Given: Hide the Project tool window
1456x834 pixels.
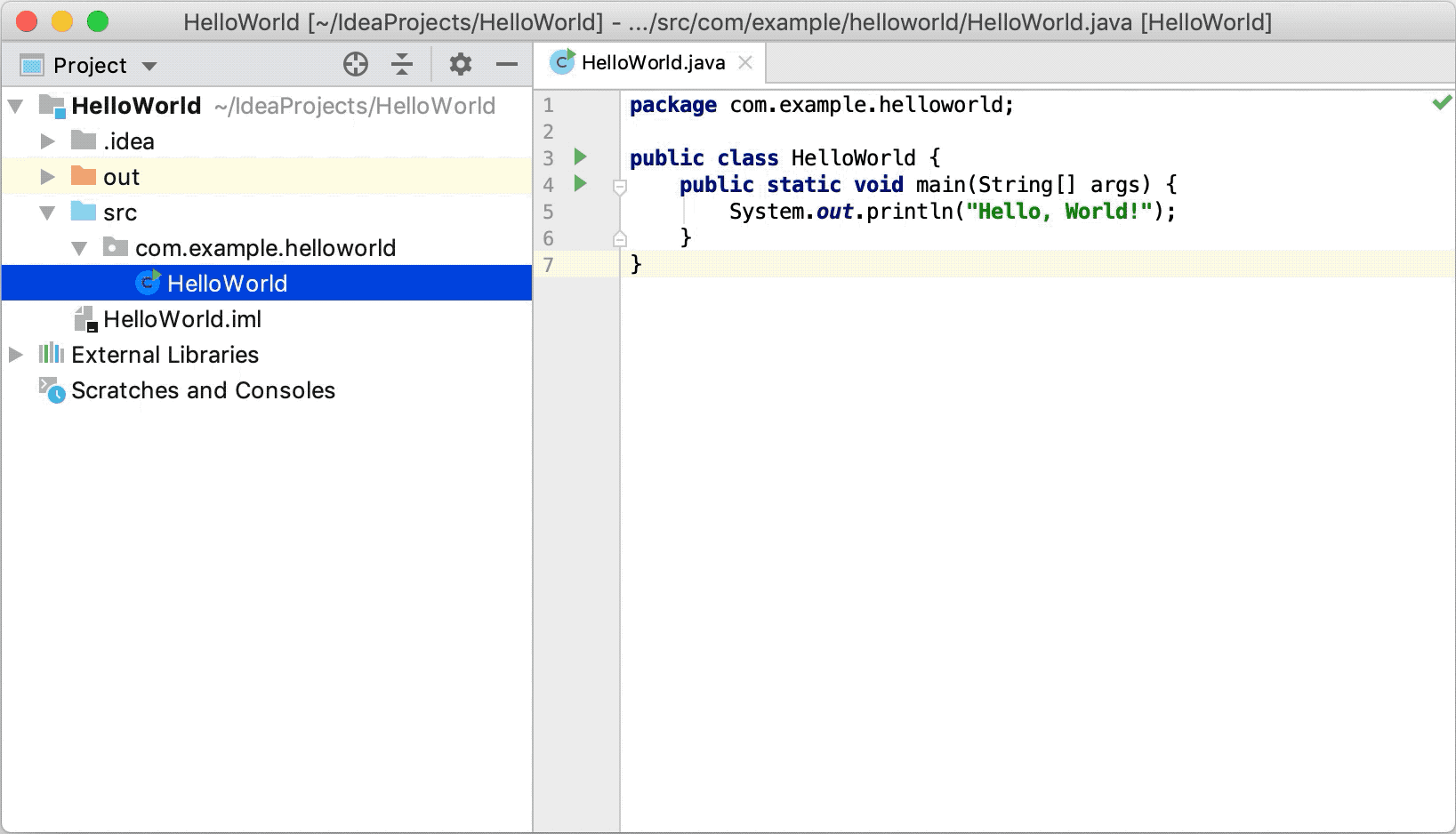Looking at the screenshot, I should [x=506, y=64].
